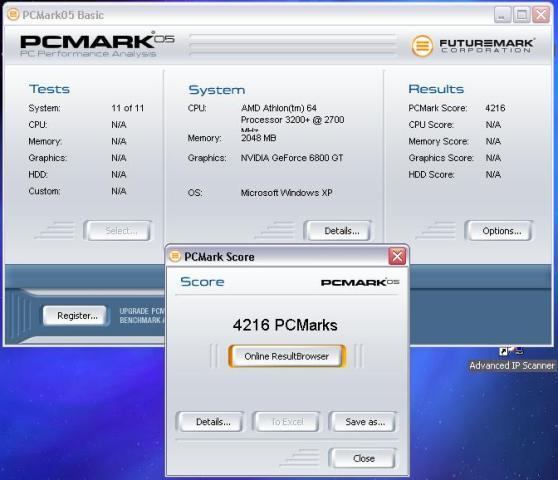Minimize the PCMark05 Basic window
This screenshot has height=480, width=558.
[502, 15]
